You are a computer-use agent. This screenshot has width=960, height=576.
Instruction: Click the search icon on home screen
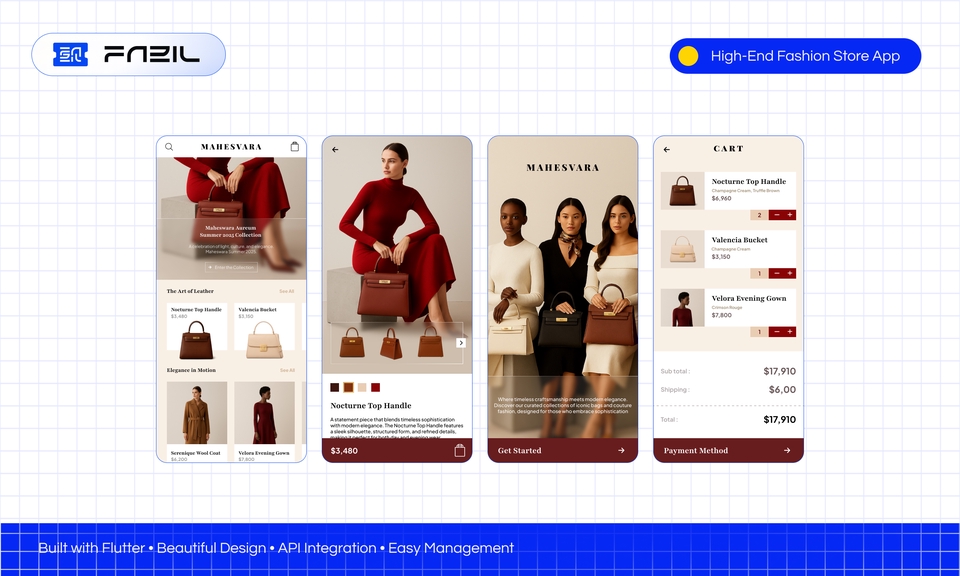169,147
